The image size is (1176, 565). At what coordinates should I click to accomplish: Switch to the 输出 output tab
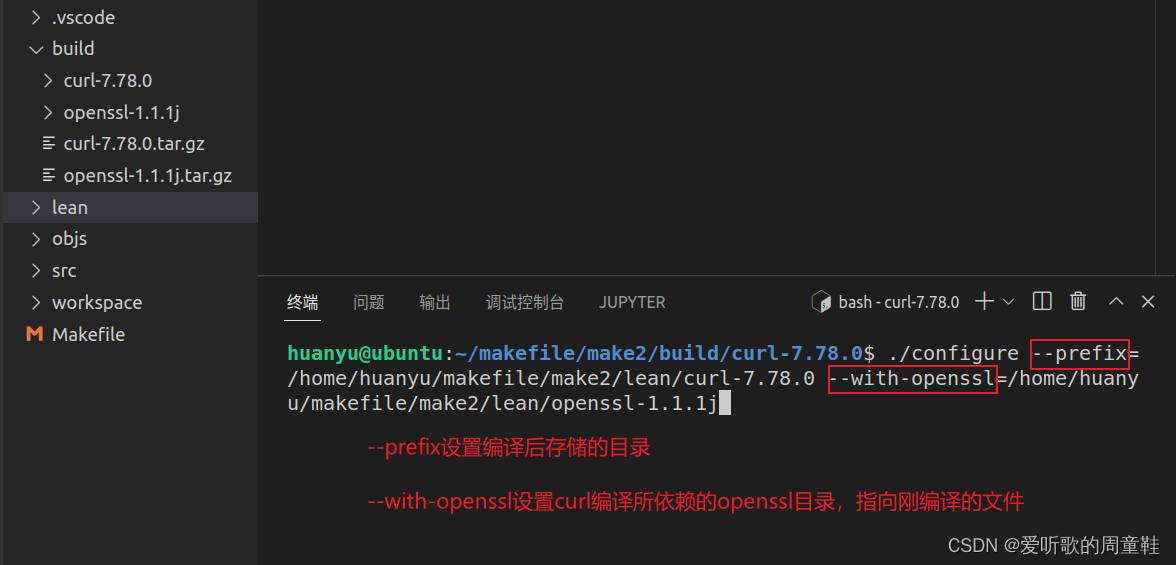coord(435,302)
